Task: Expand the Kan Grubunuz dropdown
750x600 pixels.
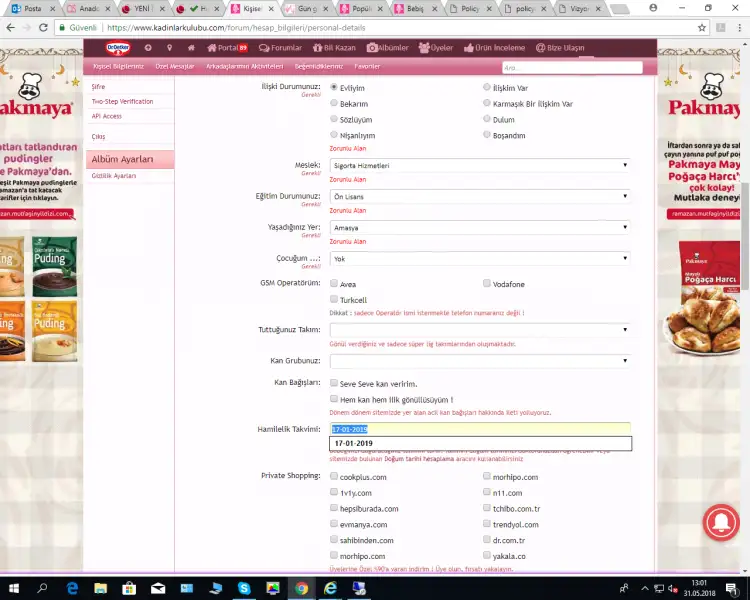Action: (x=479, y=360)
